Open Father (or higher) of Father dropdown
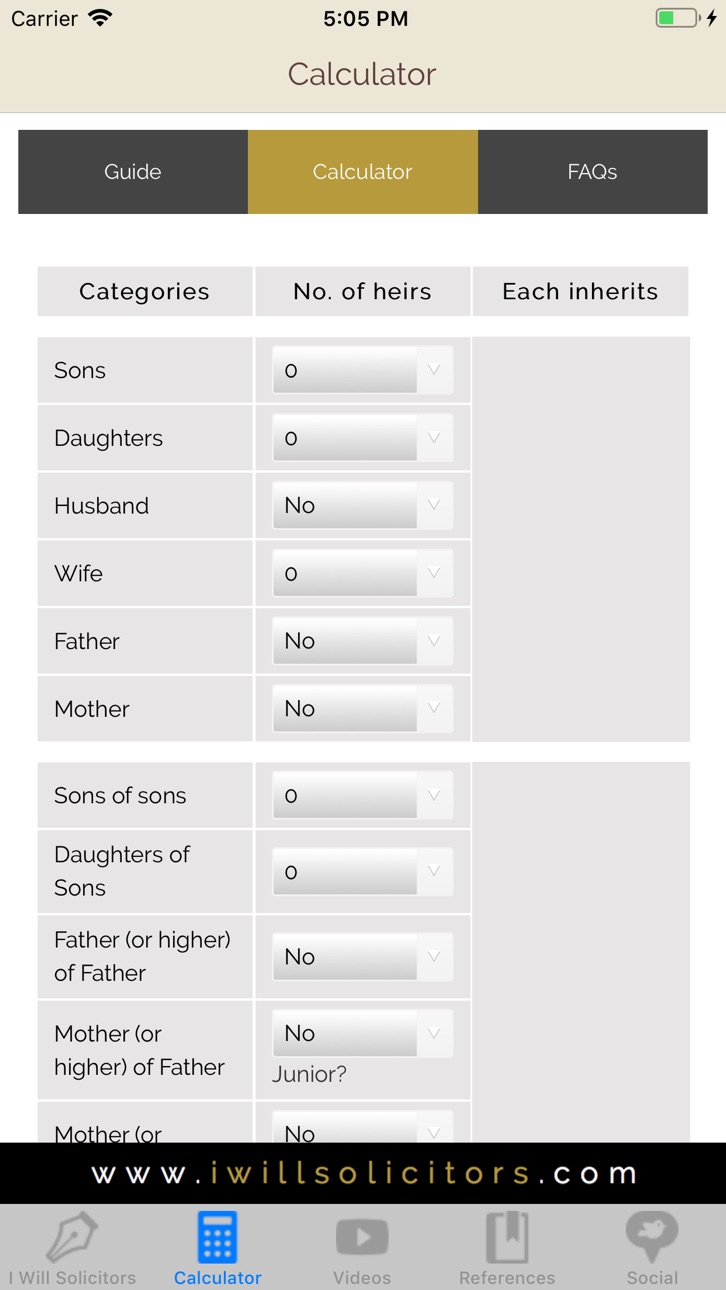 (362, 956)
